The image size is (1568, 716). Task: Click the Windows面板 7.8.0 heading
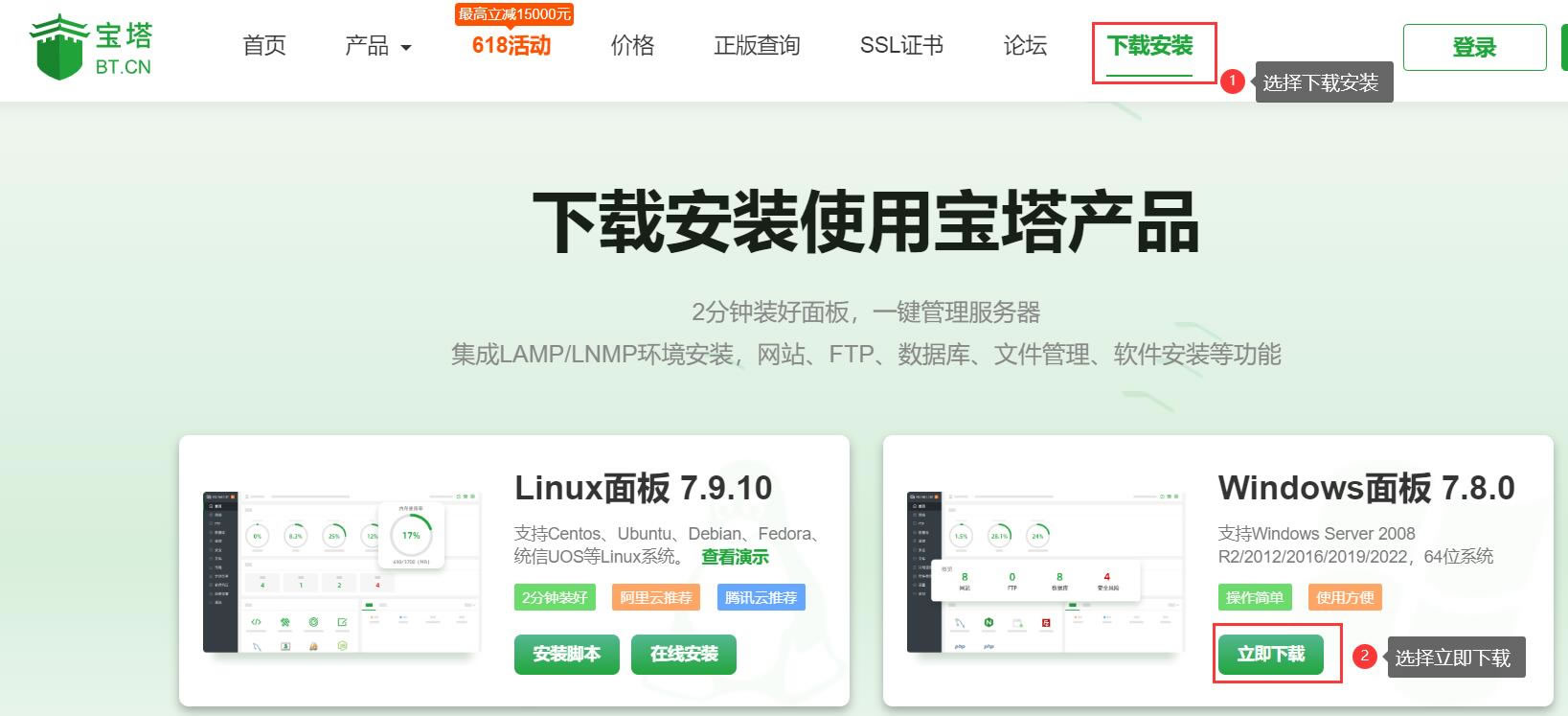(1366, 488)
